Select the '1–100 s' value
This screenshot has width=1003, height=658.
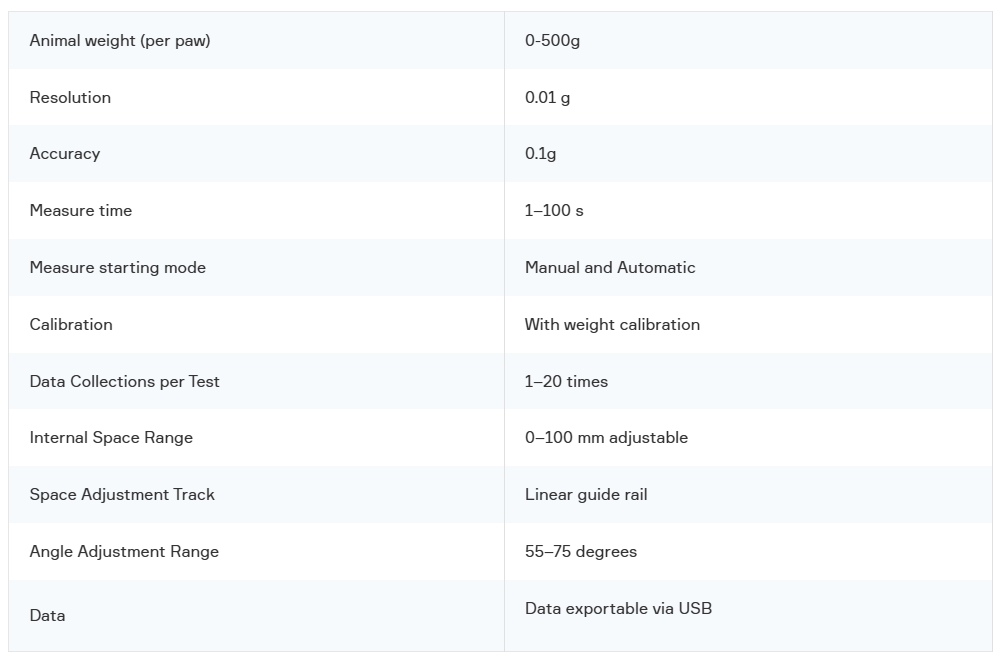pyautogui.click(x=554, y=210)
